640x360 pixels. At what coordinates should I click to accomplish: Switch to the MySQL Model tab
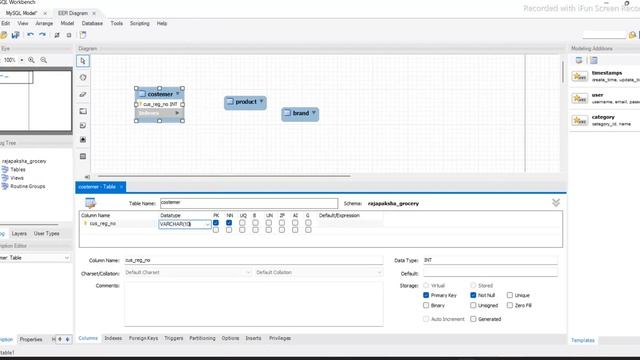pos(21,13)
